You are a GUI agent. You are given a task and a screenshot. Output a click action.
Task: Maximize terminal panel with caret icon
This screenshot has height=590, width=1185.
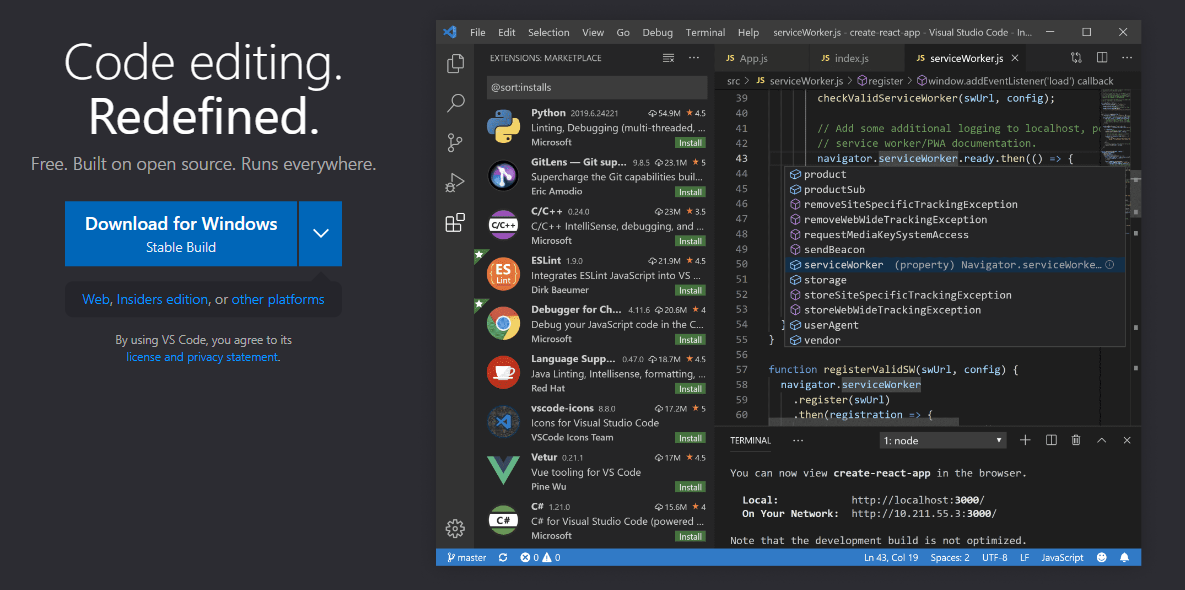pyautogui.click(x=1101, y=440)
